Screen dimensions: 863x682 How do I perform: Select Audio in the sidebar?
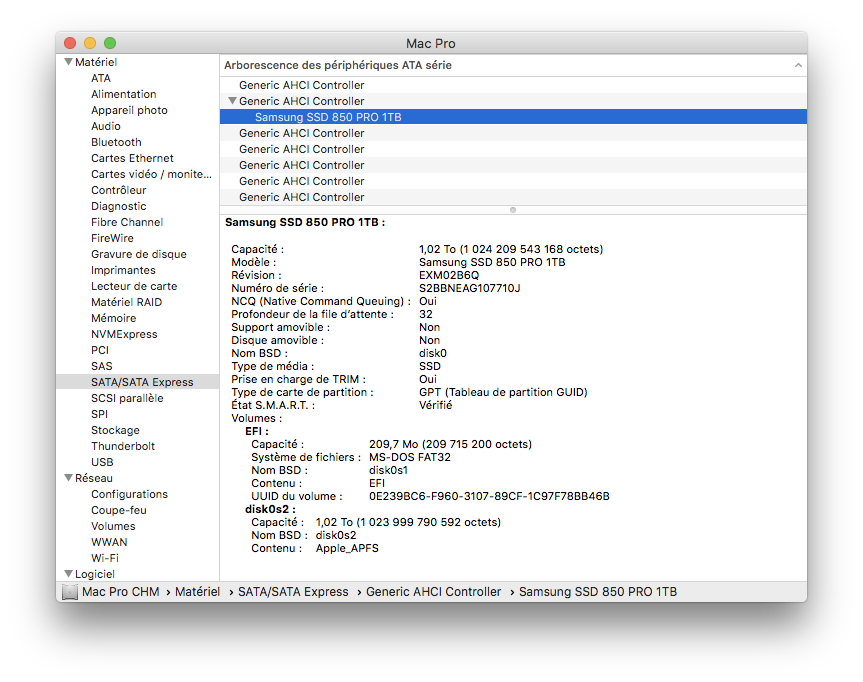click(106, 126)
